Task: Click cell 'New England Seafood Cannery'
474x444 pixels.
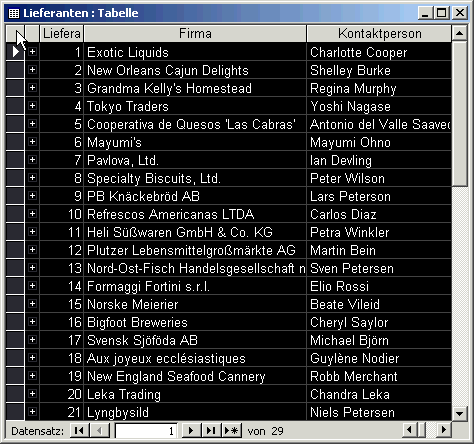Action: (195, 376)
